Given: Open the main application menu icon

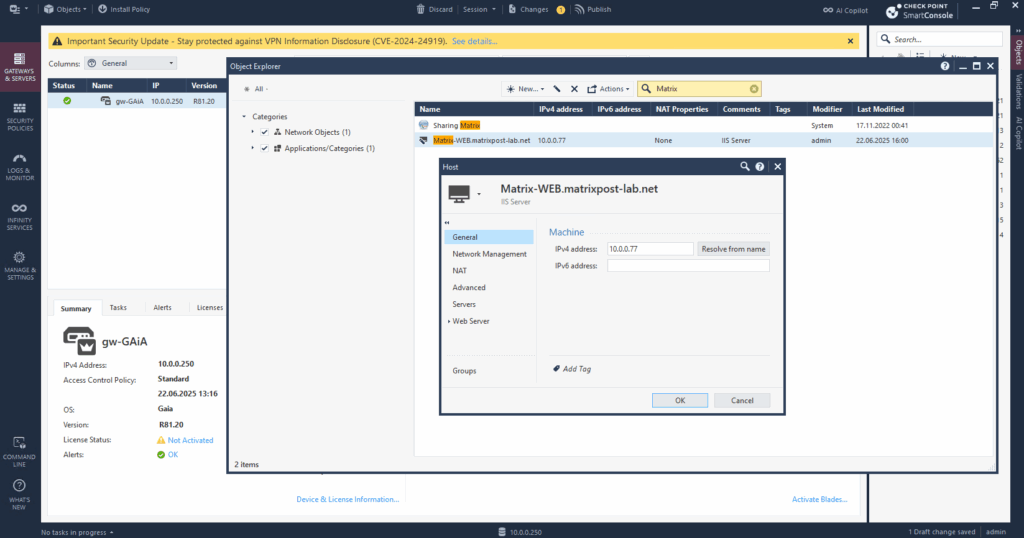Looking at the screenshot, I should pyautogui.click(x=17, y=9).
